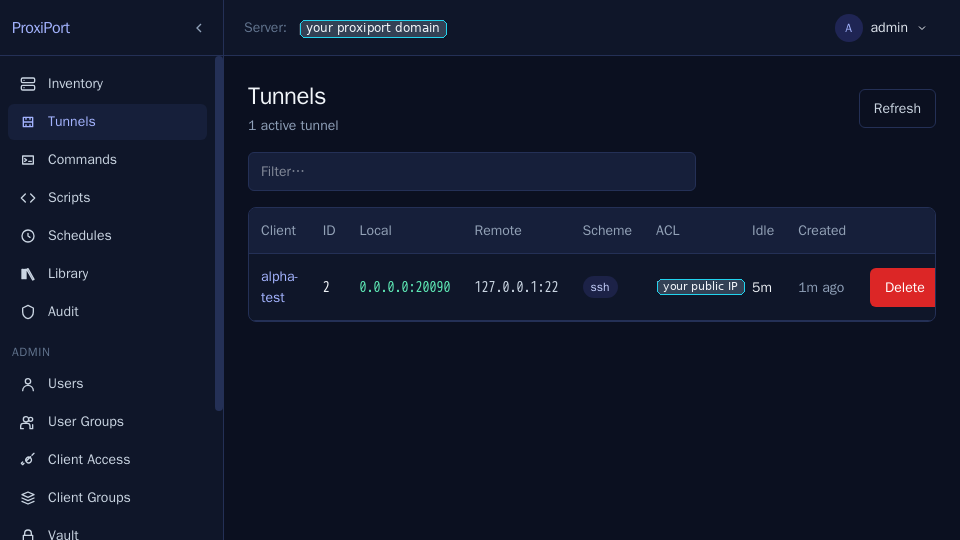Navigate to Scripts
The height and width of the screenshot is (540, 960).
(x=107, y=198)
